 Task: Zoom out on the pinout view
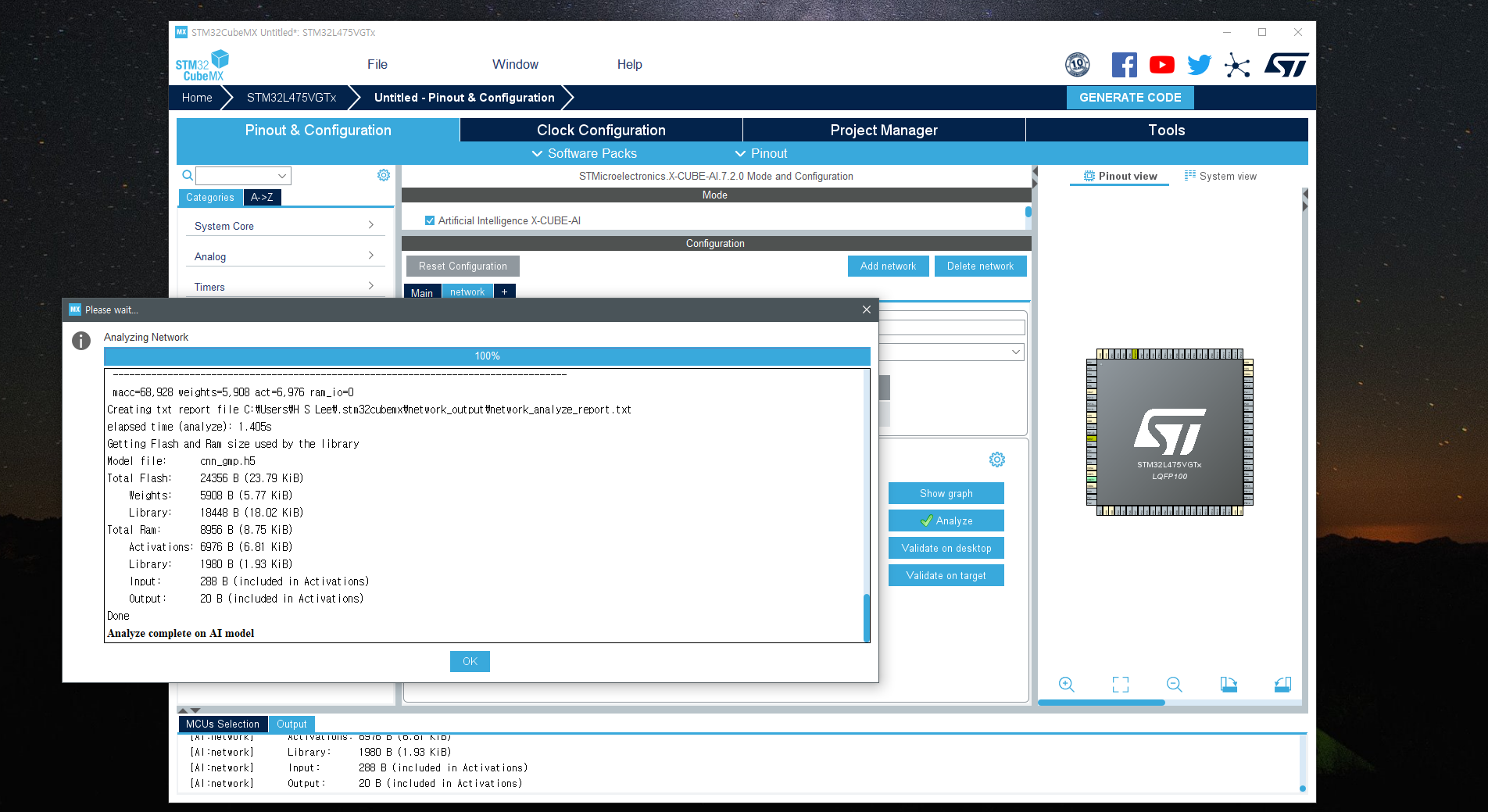click(1175, 685)
